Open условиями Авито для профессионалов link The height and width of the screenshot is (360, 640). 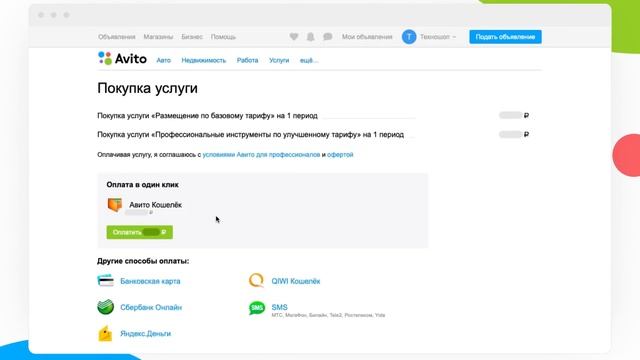click(x=261, y=155)
